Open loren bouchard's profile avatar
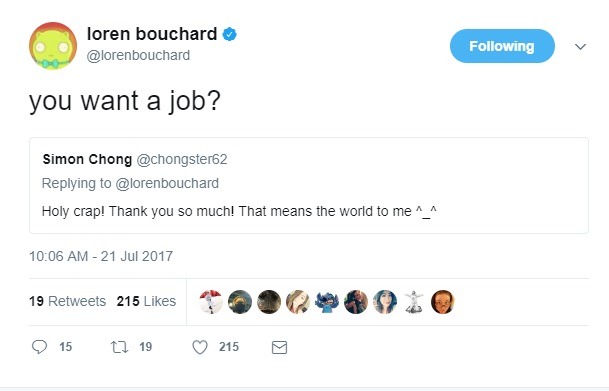 point(53,46)
